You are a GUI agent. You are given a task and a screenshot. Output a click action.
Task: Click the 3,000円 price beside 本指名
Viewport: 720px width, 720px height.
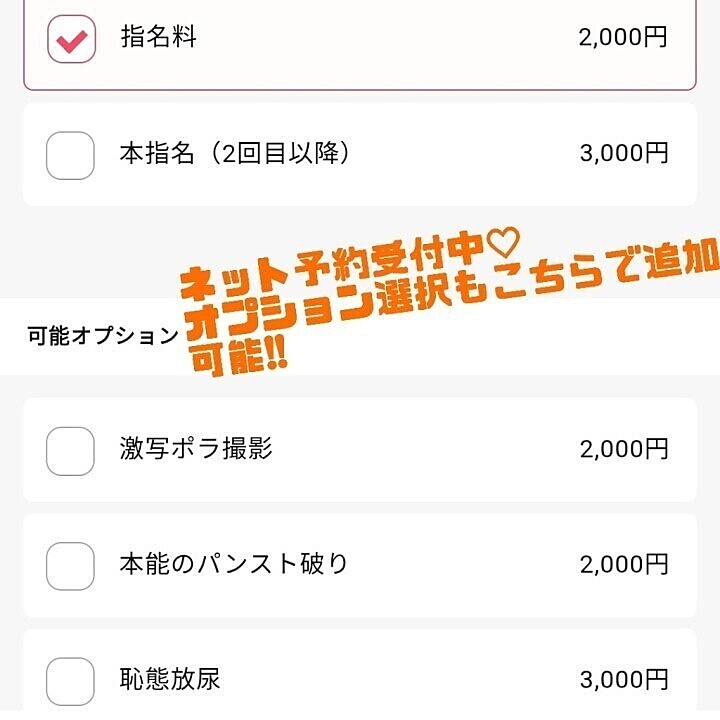point(624,155)
